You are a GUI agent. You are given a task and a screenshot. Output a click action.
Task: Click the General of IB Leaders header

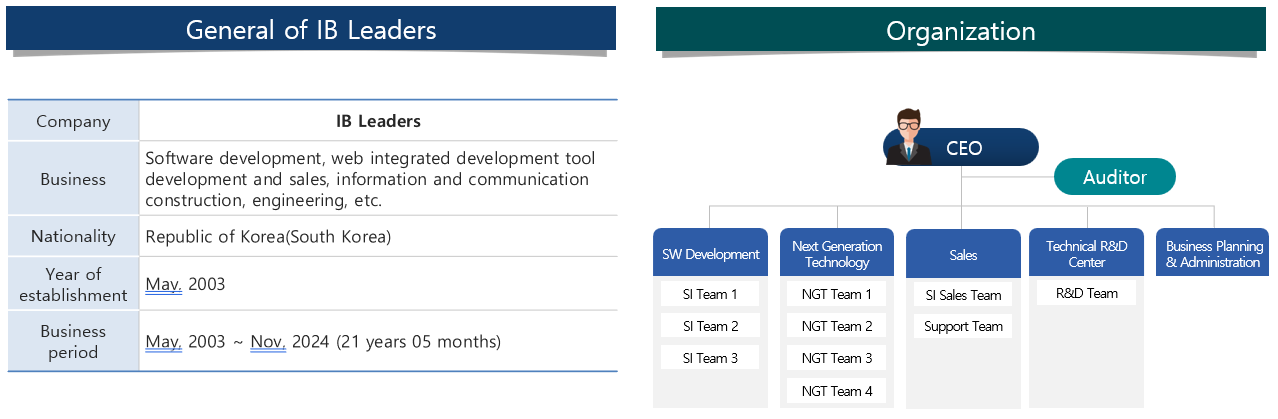pos(311,29)
